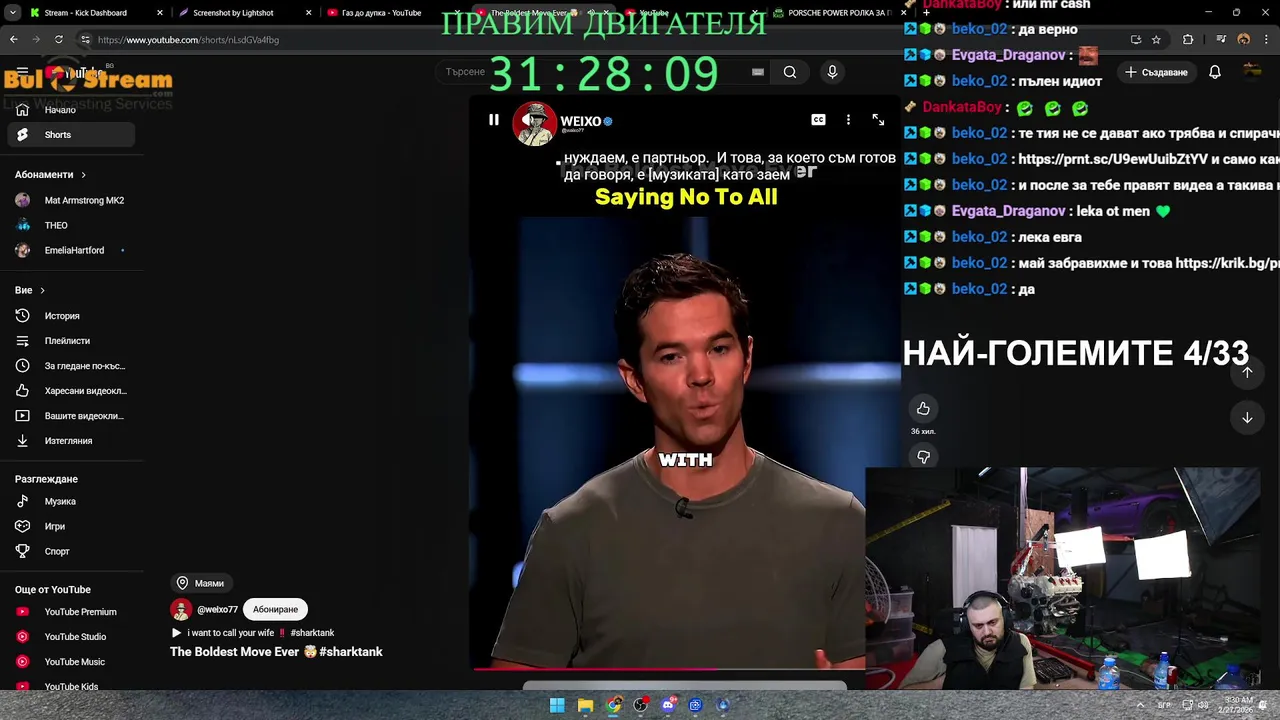The width and height of the screenshot is (1280, 720).
Task: Open the Windows Start menu
Action: pyautogui.click(x=557, y=705)
